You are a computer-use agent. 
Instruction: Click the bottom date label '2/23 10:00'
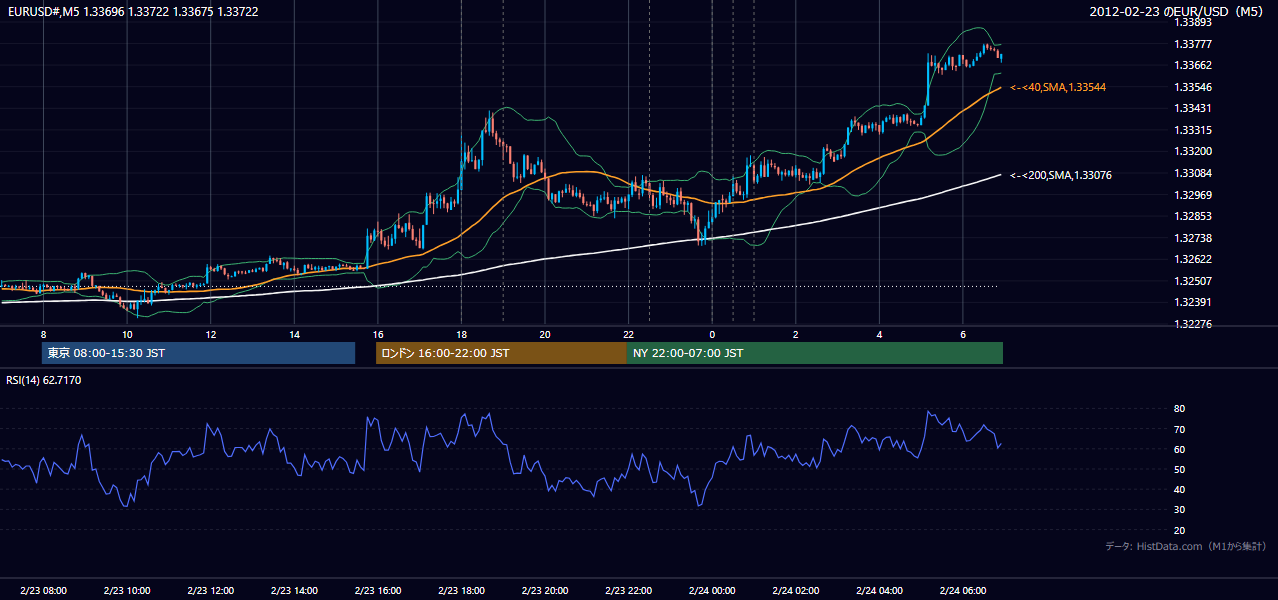click(x=127, y=591)
